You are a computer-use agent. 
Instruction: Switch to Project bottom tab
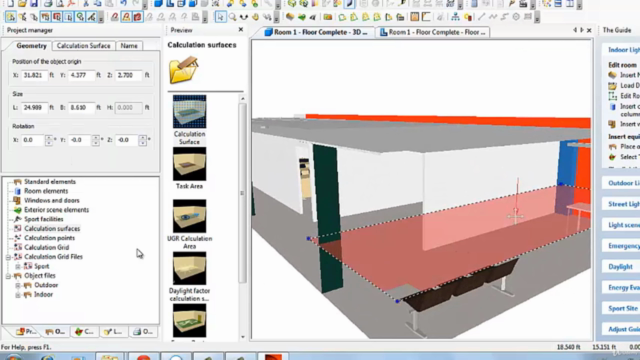[26, 332]
